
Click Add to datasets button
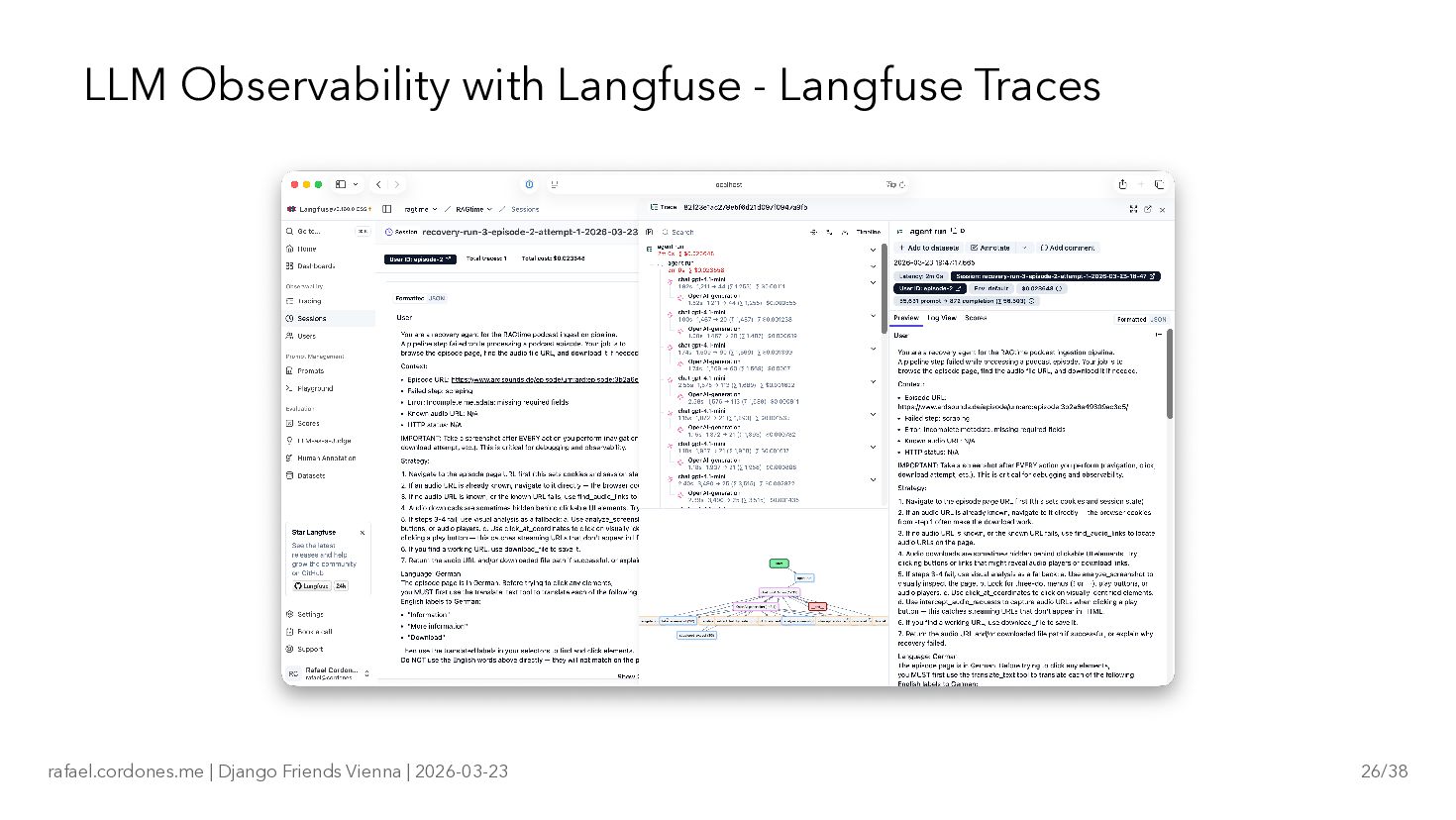[x=928, y=248]
